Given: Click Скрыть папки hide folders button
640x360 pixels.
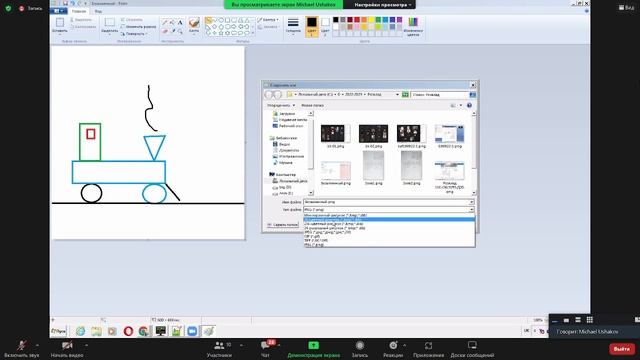Looking at the screenshot, I should (282, 225).
